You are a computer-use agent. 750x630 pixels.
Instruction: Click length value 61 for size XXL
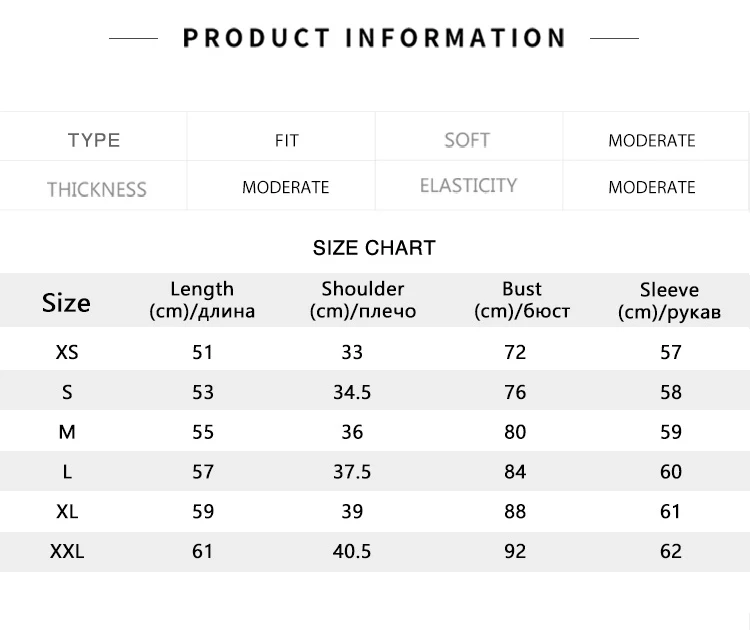[202, 551]
